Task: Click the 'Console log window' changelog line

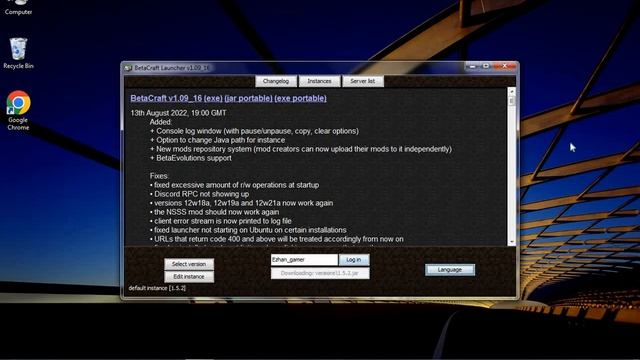Action: point(254,131)
